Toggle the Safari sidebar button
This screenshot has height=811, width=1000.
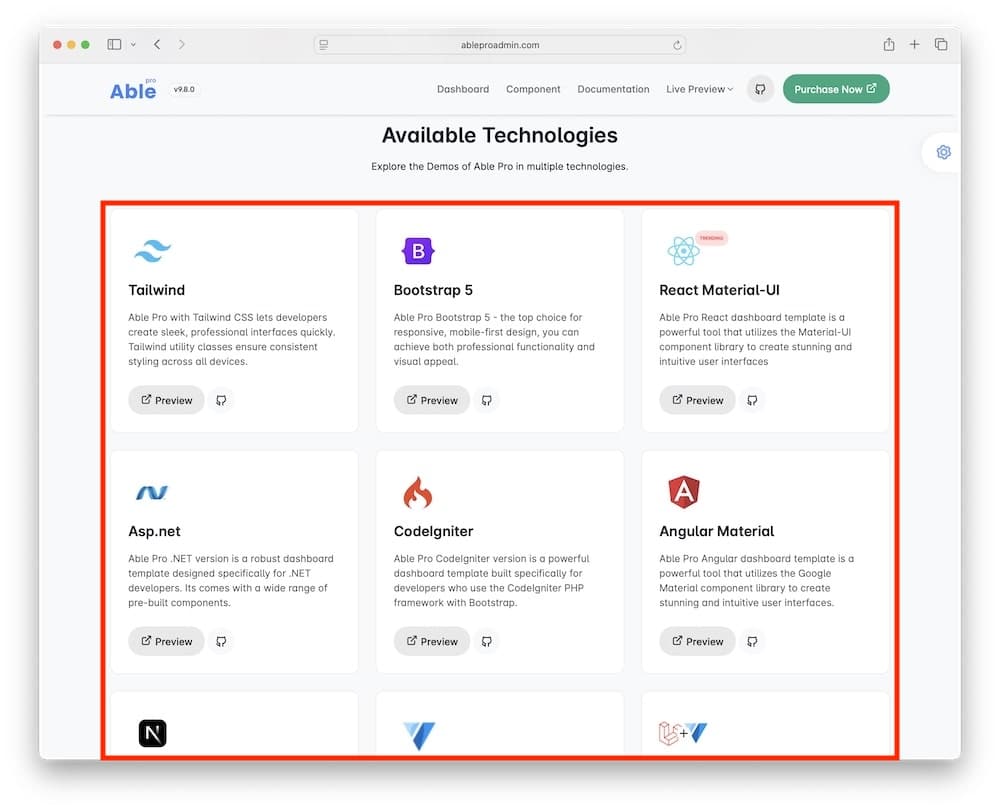pyautogui.click(x=114, y=45)
